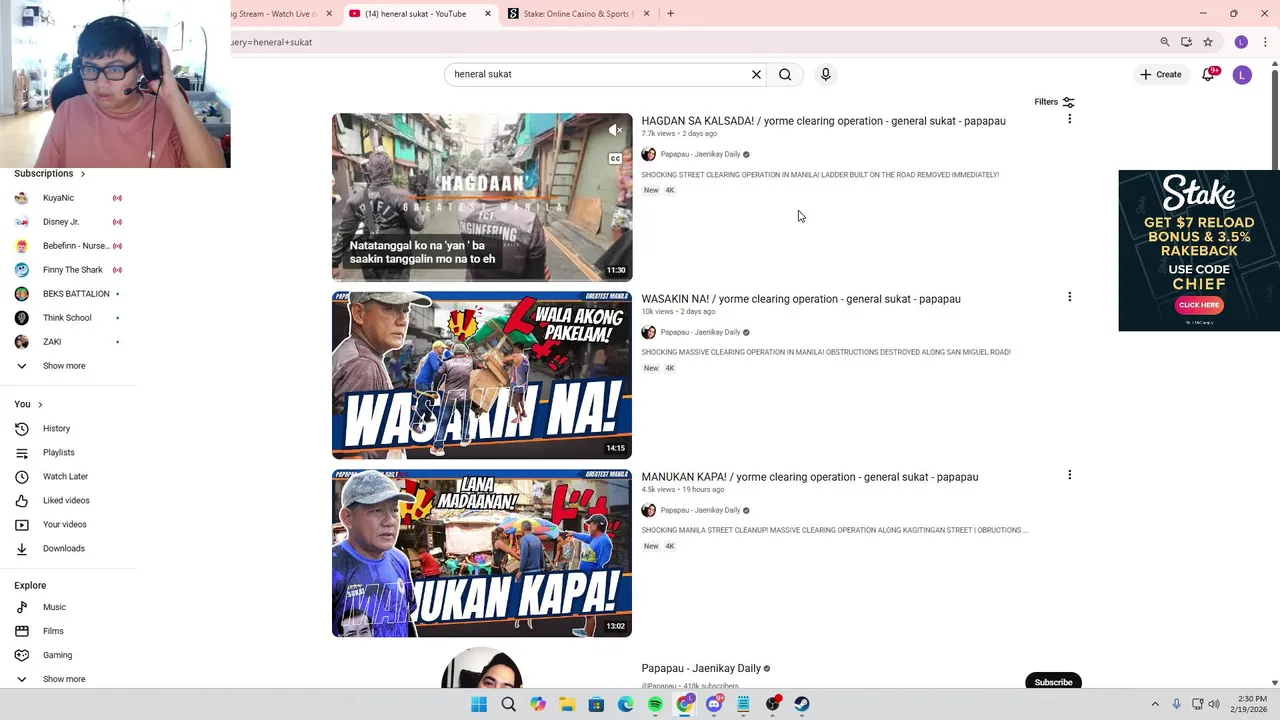Open Bebefinn - Nurse subscription
Viewport: 1280px width, 720px height.
tap(68, 246)
